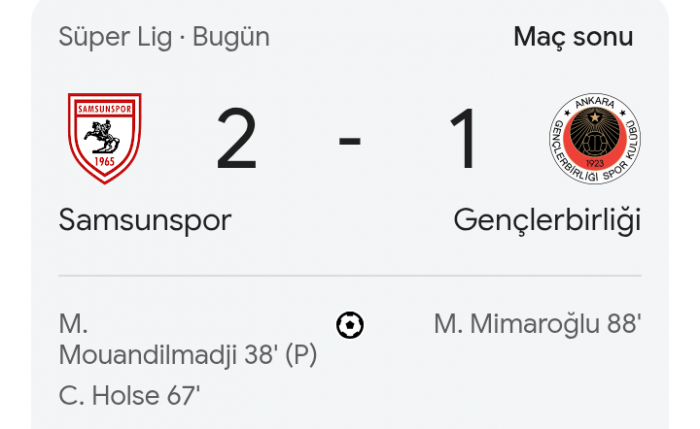Click the 88' goal minute
The width and height of the screenshot is (700, 429).
[x=624, y=324]
